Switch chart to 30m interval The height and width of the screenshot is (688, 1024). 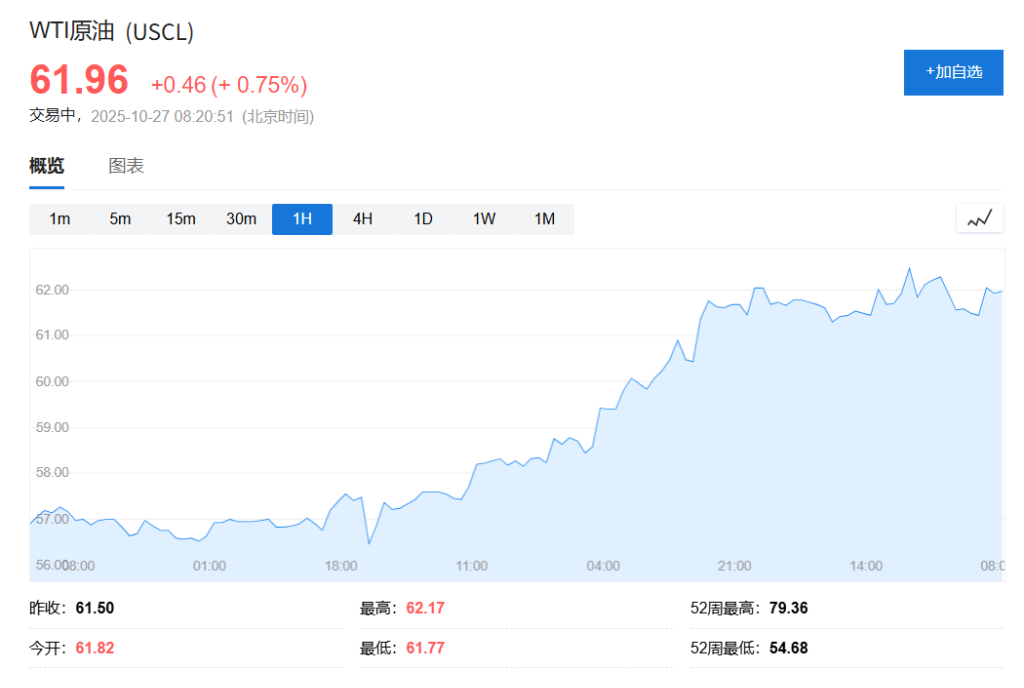[241, 219]
